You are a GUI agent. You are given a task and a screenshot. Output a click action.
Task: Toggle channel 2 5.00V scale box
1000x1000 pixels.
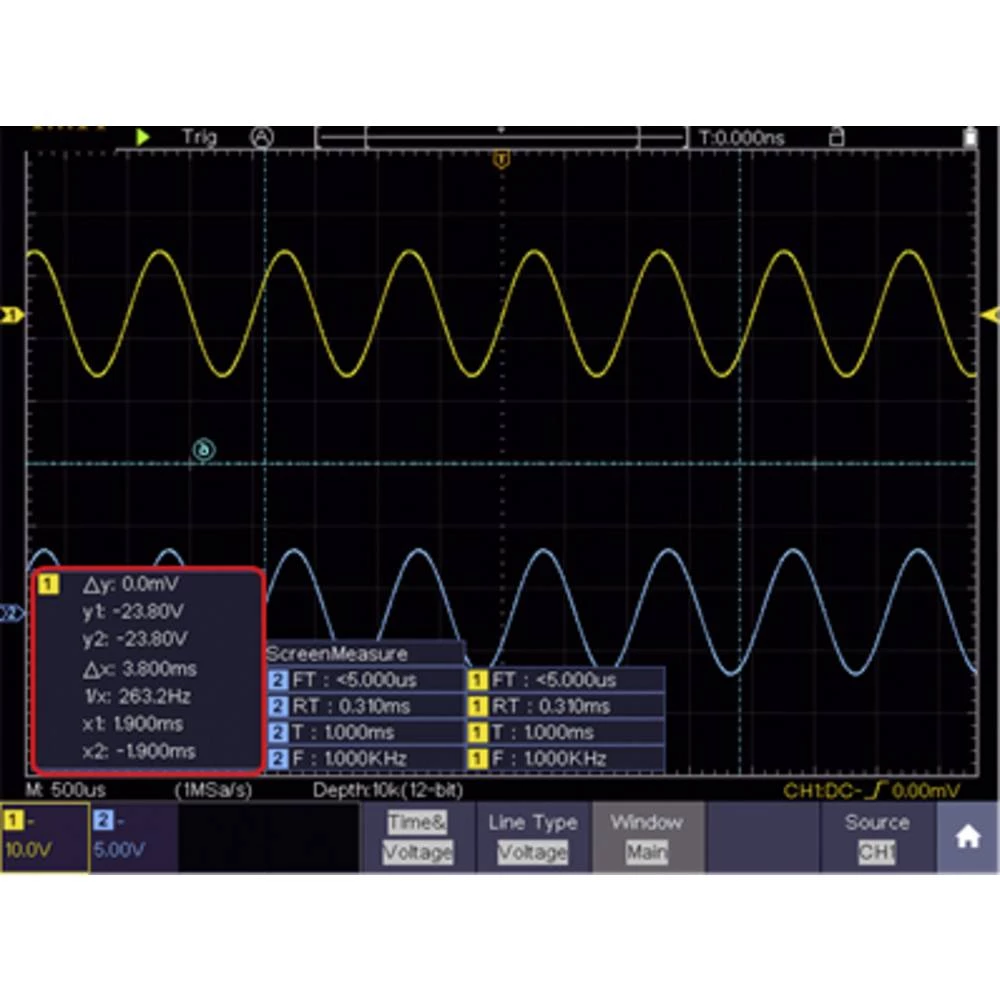[134, 837]
